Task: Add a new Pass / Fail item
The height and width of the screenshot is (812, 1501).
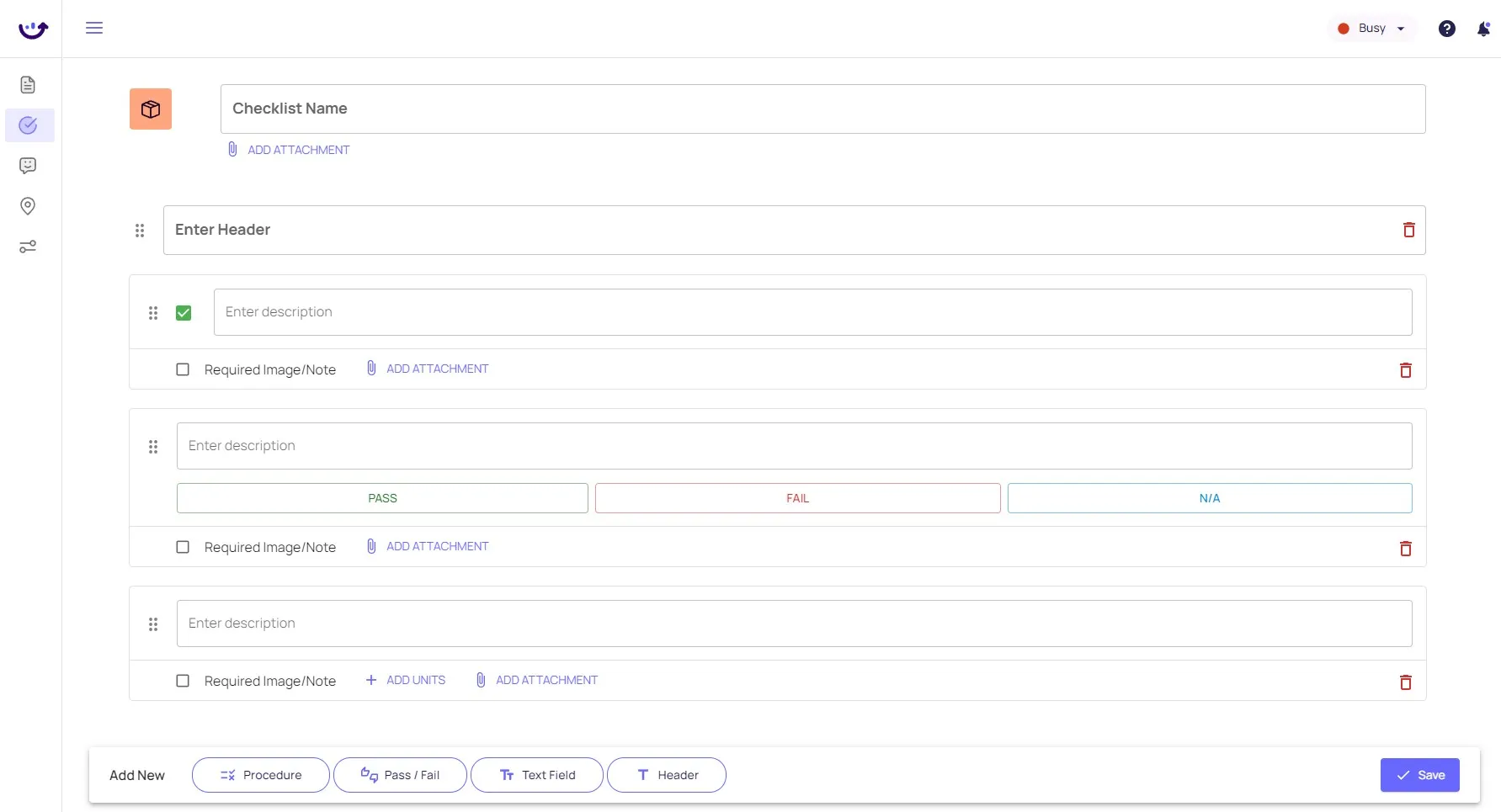Action: [x=400, y=775]
